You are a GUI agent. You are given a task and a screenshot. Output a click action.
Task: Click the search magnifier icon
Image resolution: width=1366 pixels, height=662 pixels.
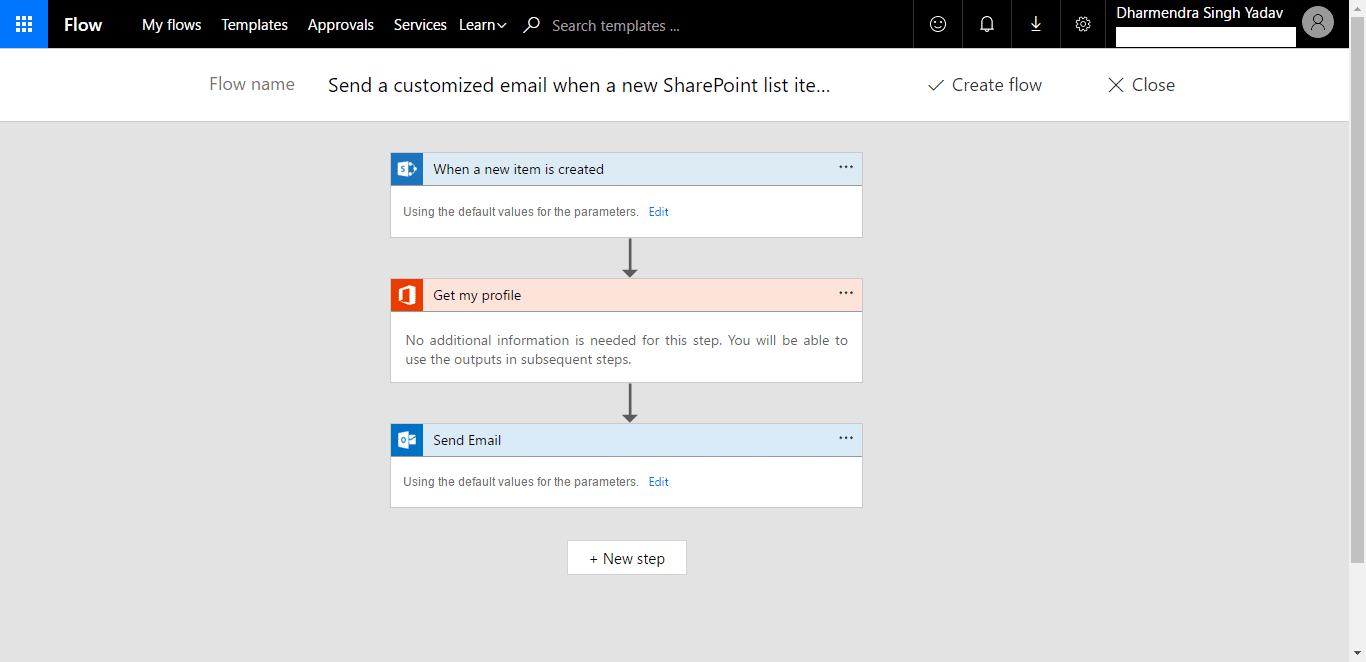(532, 25)
